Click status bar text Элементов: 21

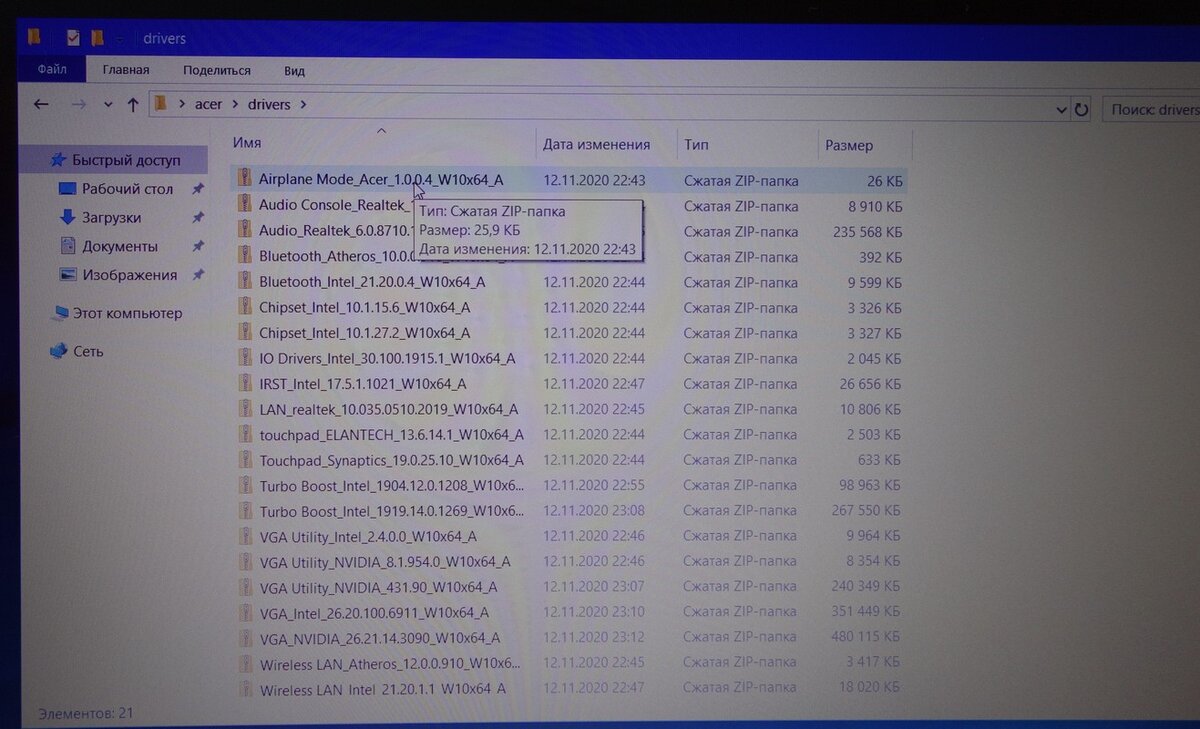click(x=85, y=714)
